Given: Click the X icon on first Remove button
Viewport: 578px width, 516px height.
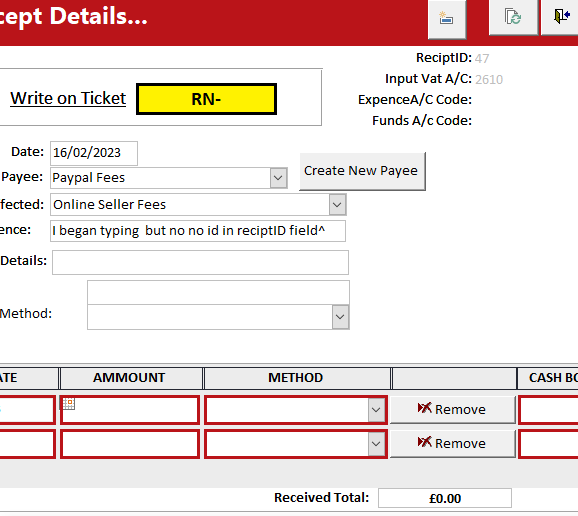Looking at the screenshot, I should pyautogui.click(x=424, y=408).
